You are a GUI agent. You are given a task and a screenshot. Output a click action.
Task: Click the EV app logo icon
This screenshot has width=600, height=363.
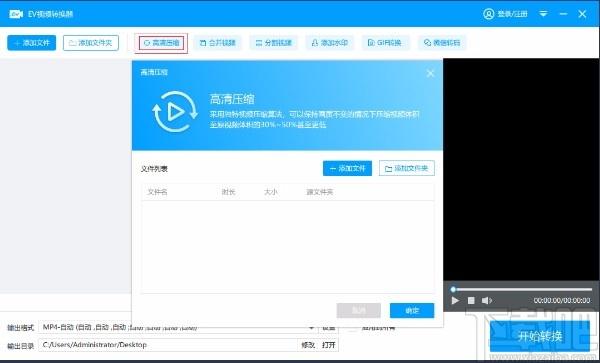coord(16,14)
